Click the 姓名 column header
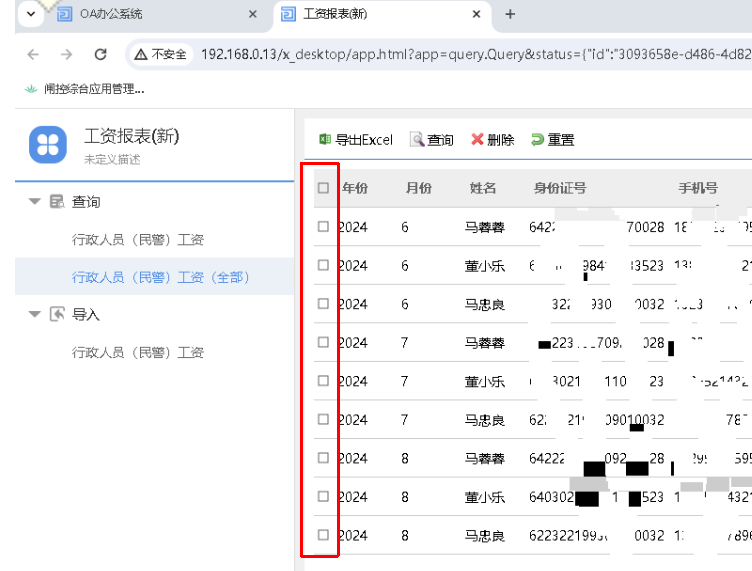This screenshot has height=571, width=752. tap(483, 188)
